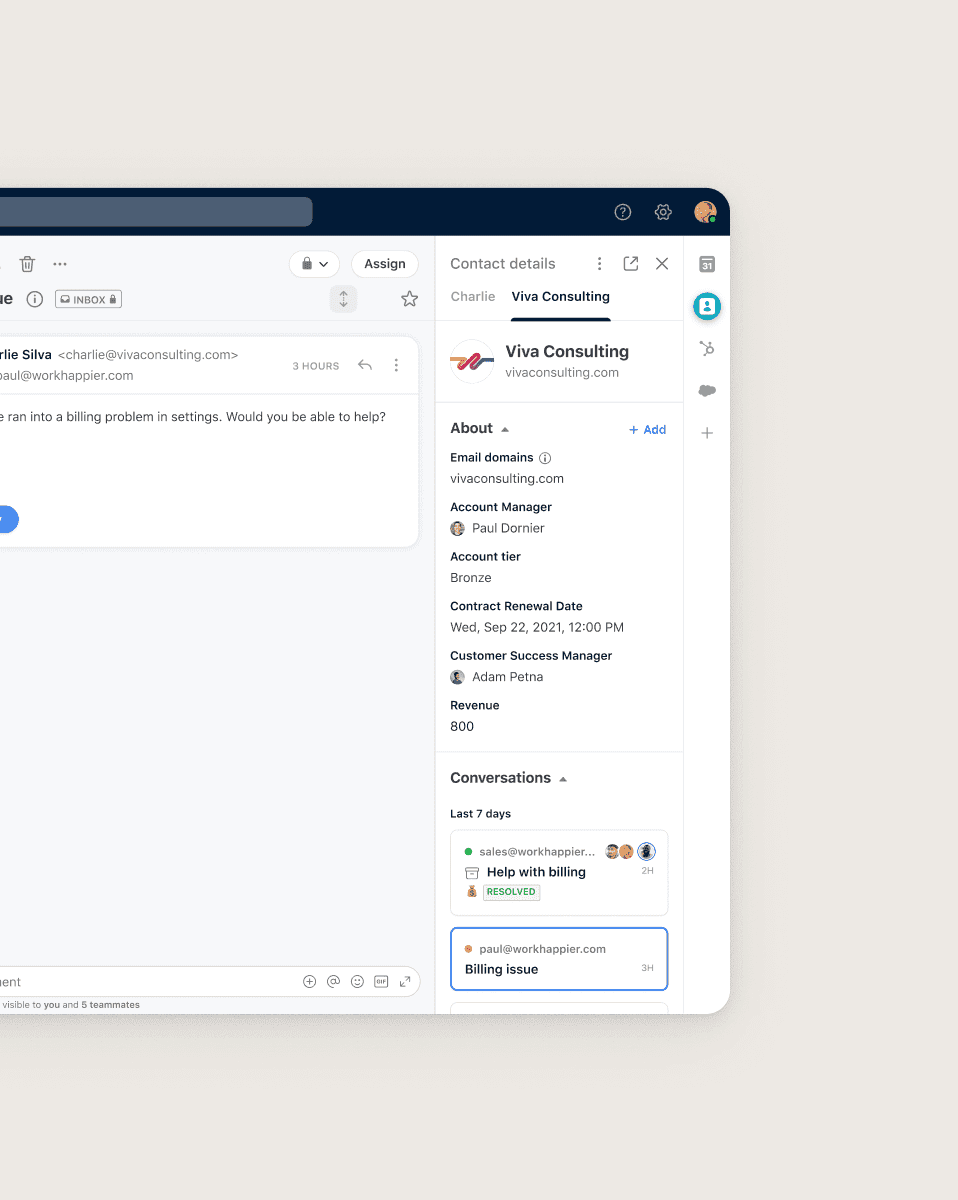958x1200 pixels.
Task: Open the help question mark icon
Action: coord(623,212)
